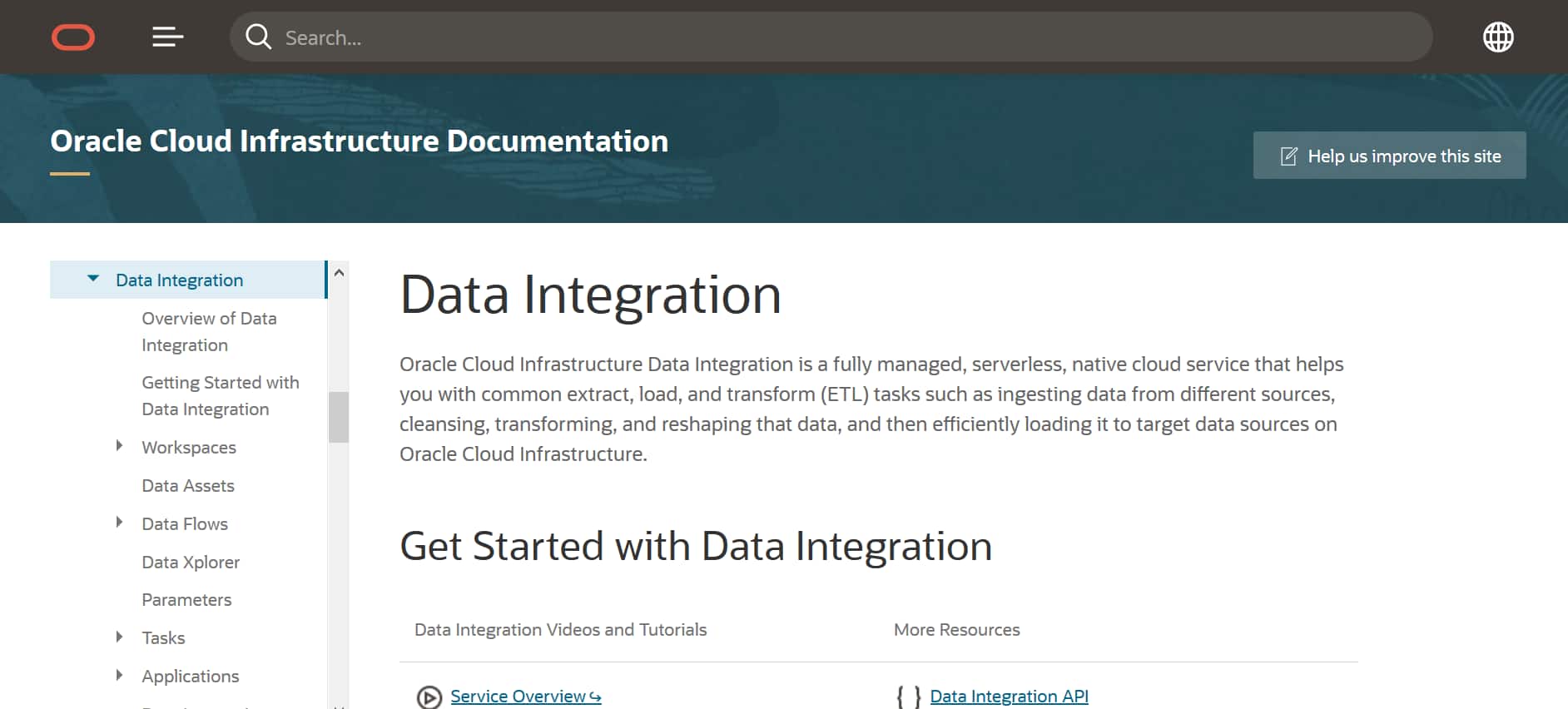
Task: Open the Data Integration API link
Action: (x=1009, y=696)
